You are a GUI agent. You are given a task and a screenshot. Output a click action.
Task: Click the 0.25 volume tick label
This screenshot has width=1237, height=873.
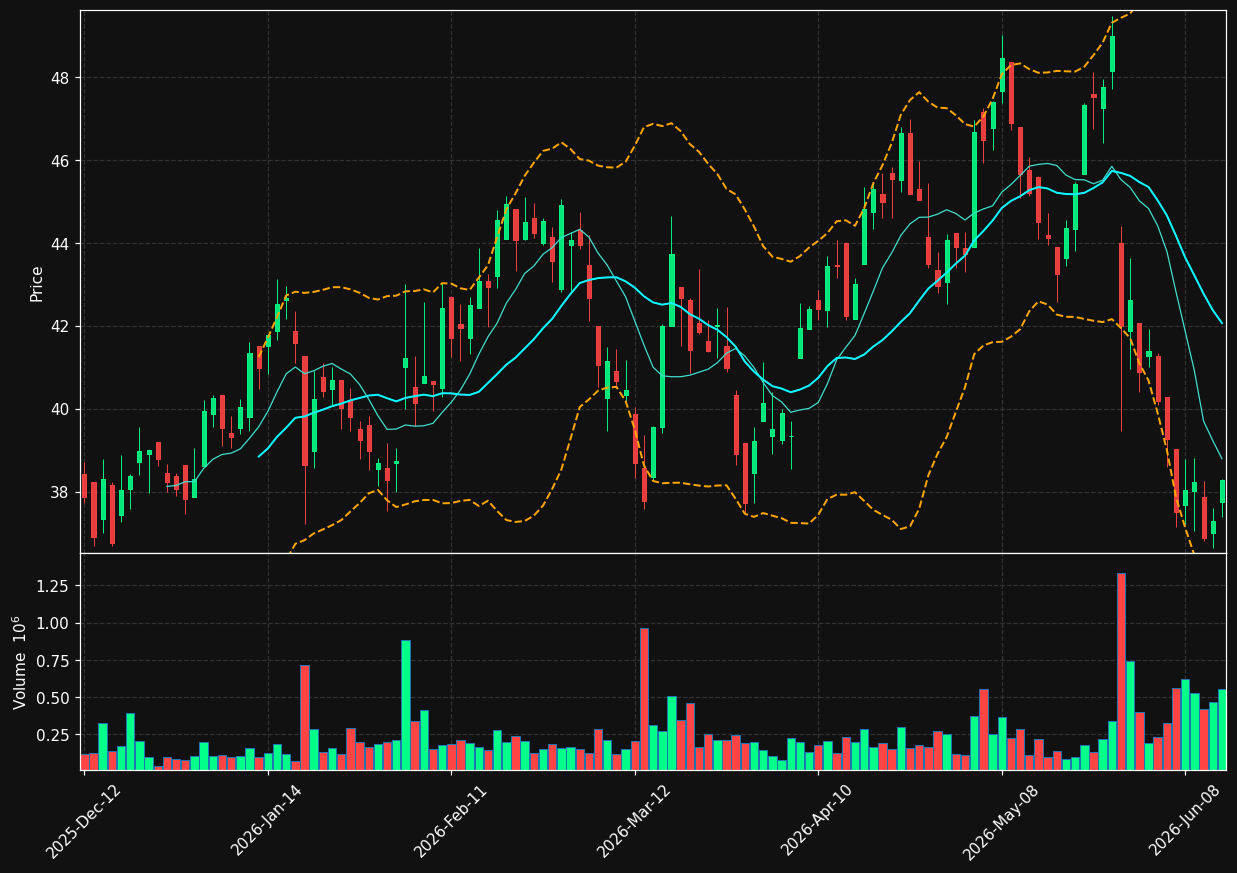pos(55,735)
